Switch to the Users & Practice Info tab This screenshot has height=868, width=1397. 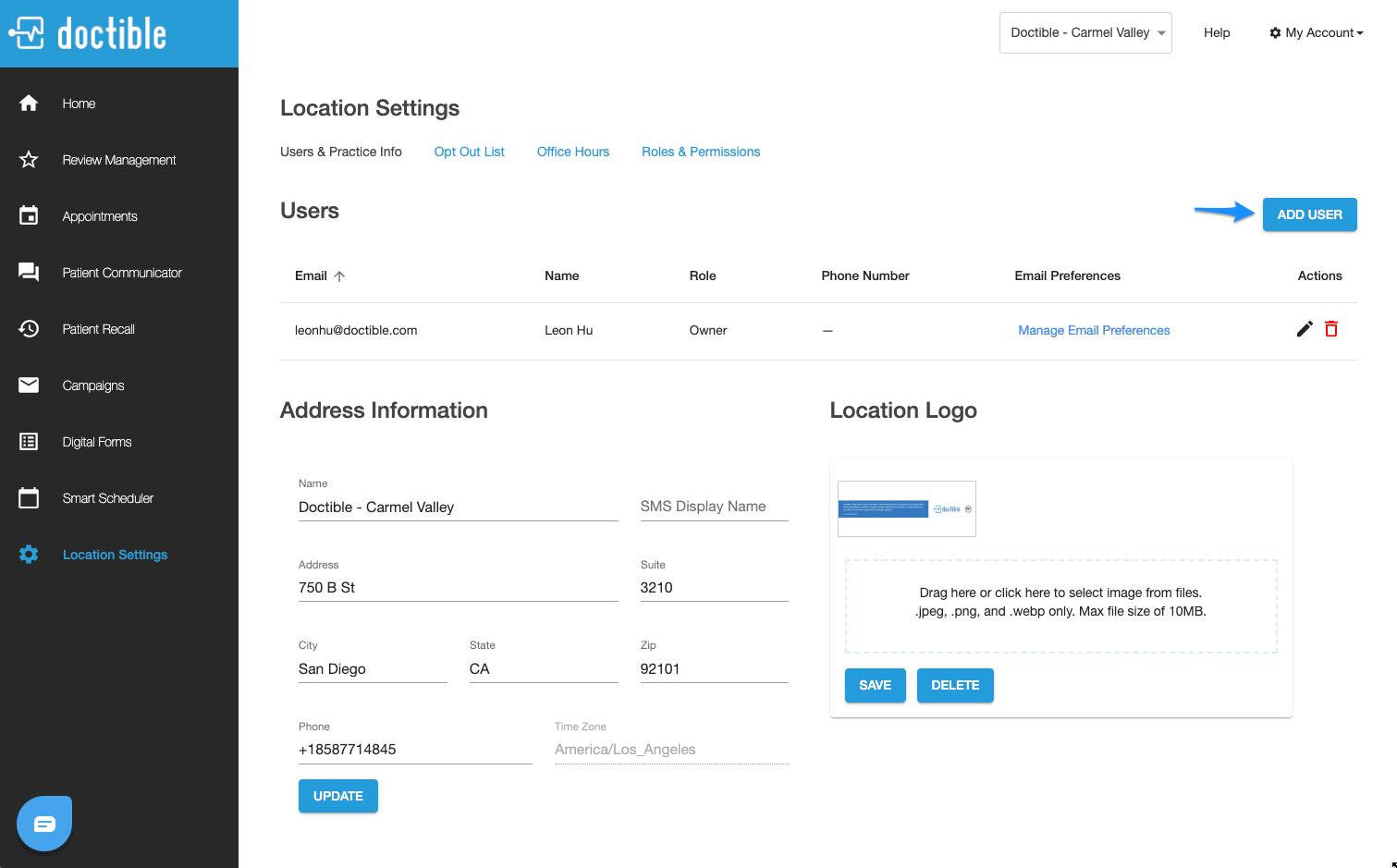341,152
